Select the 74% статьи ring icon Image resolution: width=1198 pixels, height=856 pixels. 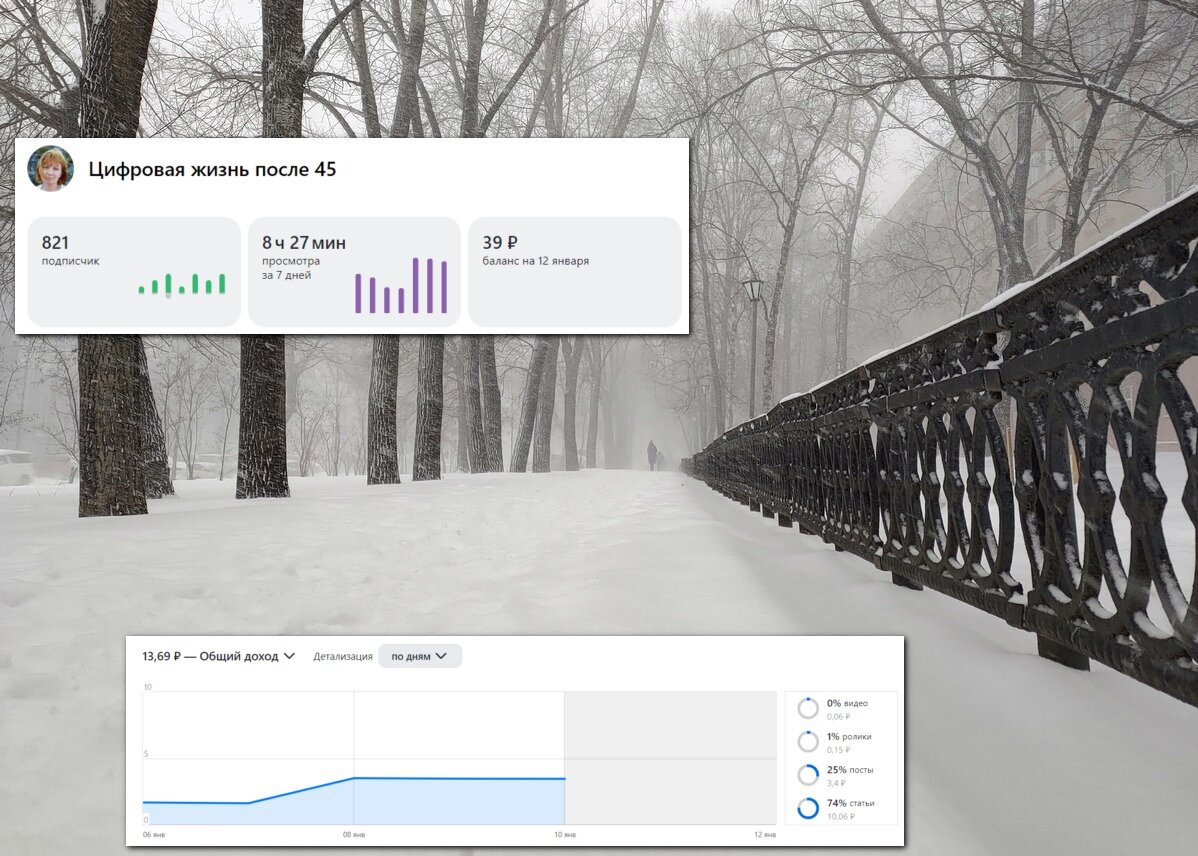click(808, 808)
